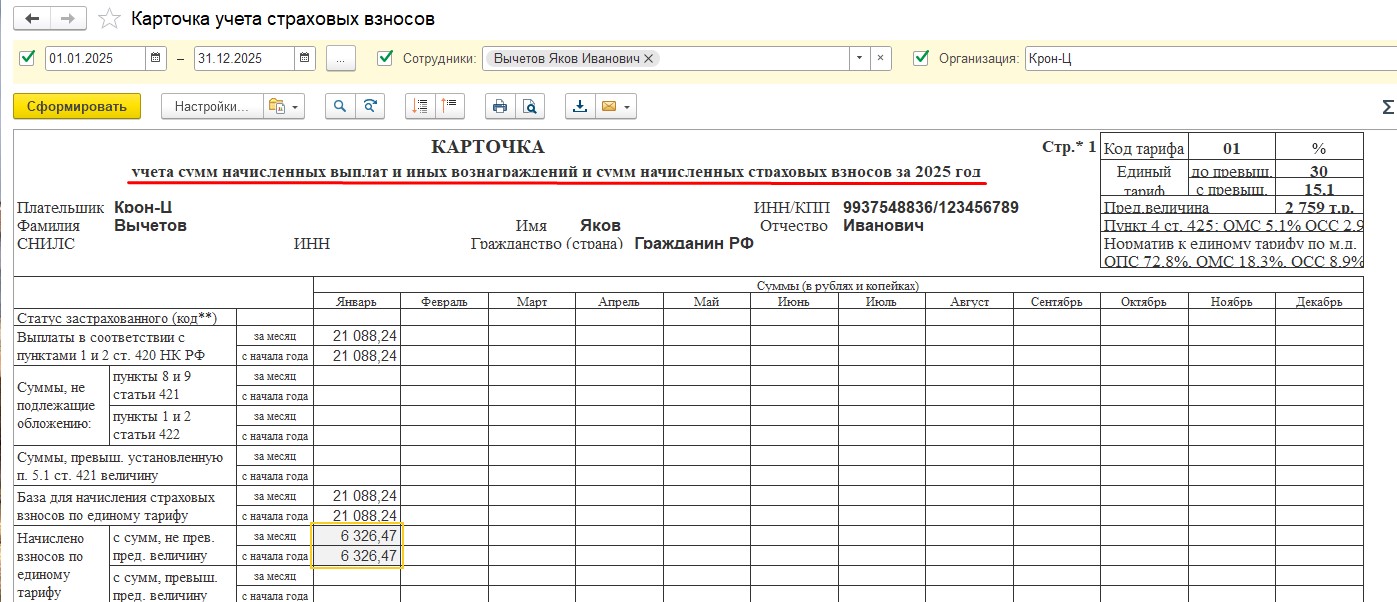Screen dimensions: 1397x602
Task: Open the find magnifier tool in the report toolbar
Action: 340,107
